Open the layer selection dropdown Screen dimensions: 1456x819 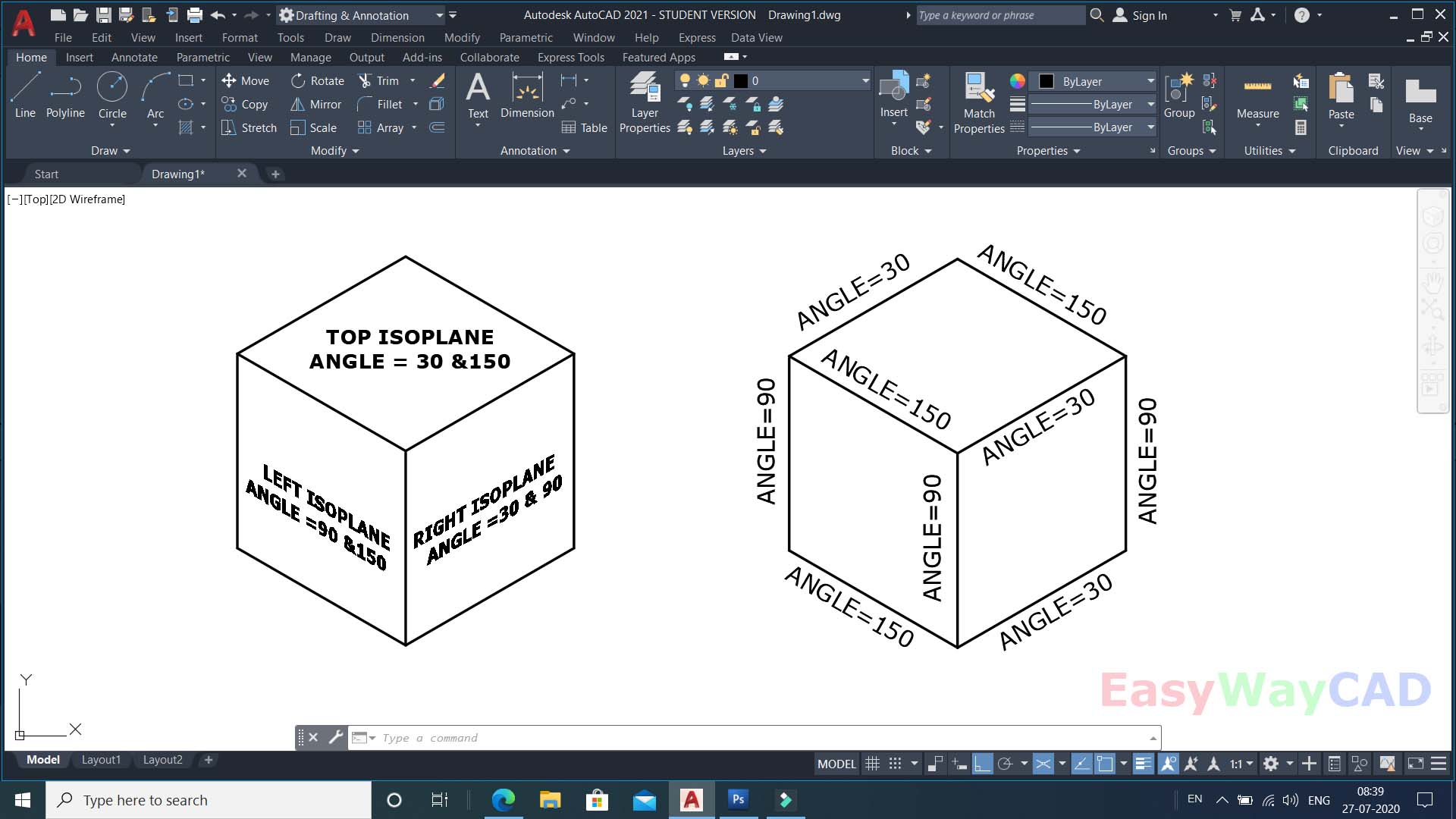click(x=865, y=80)
